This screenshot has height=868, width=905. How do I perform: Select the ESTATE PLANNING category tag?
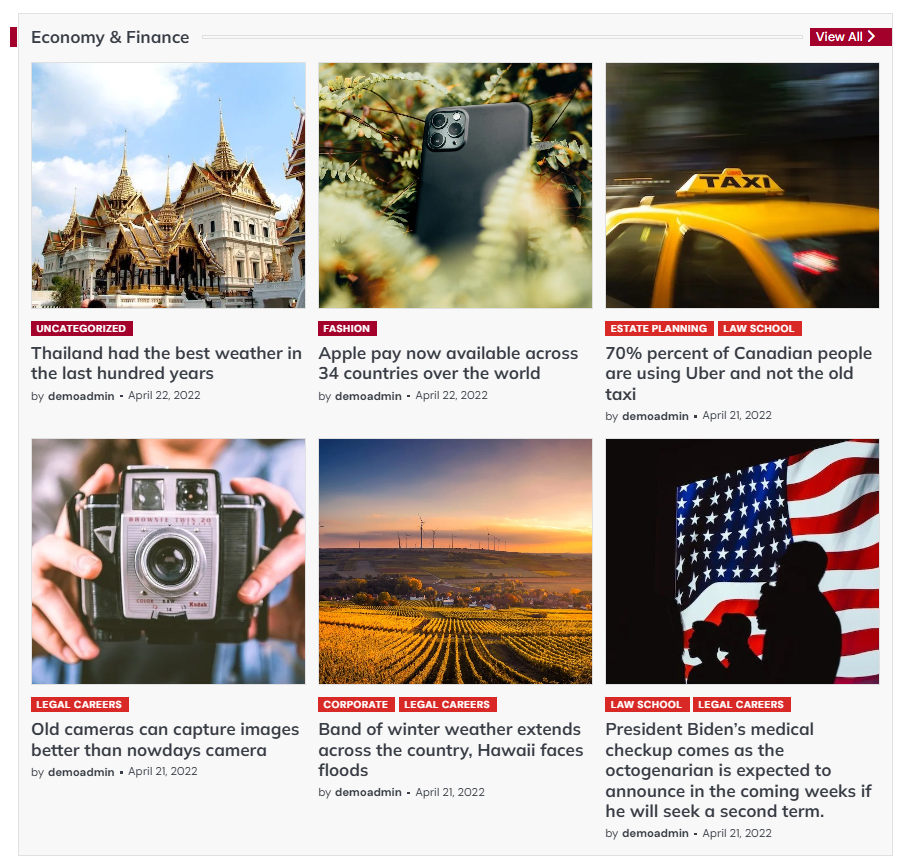pos(659,328)
